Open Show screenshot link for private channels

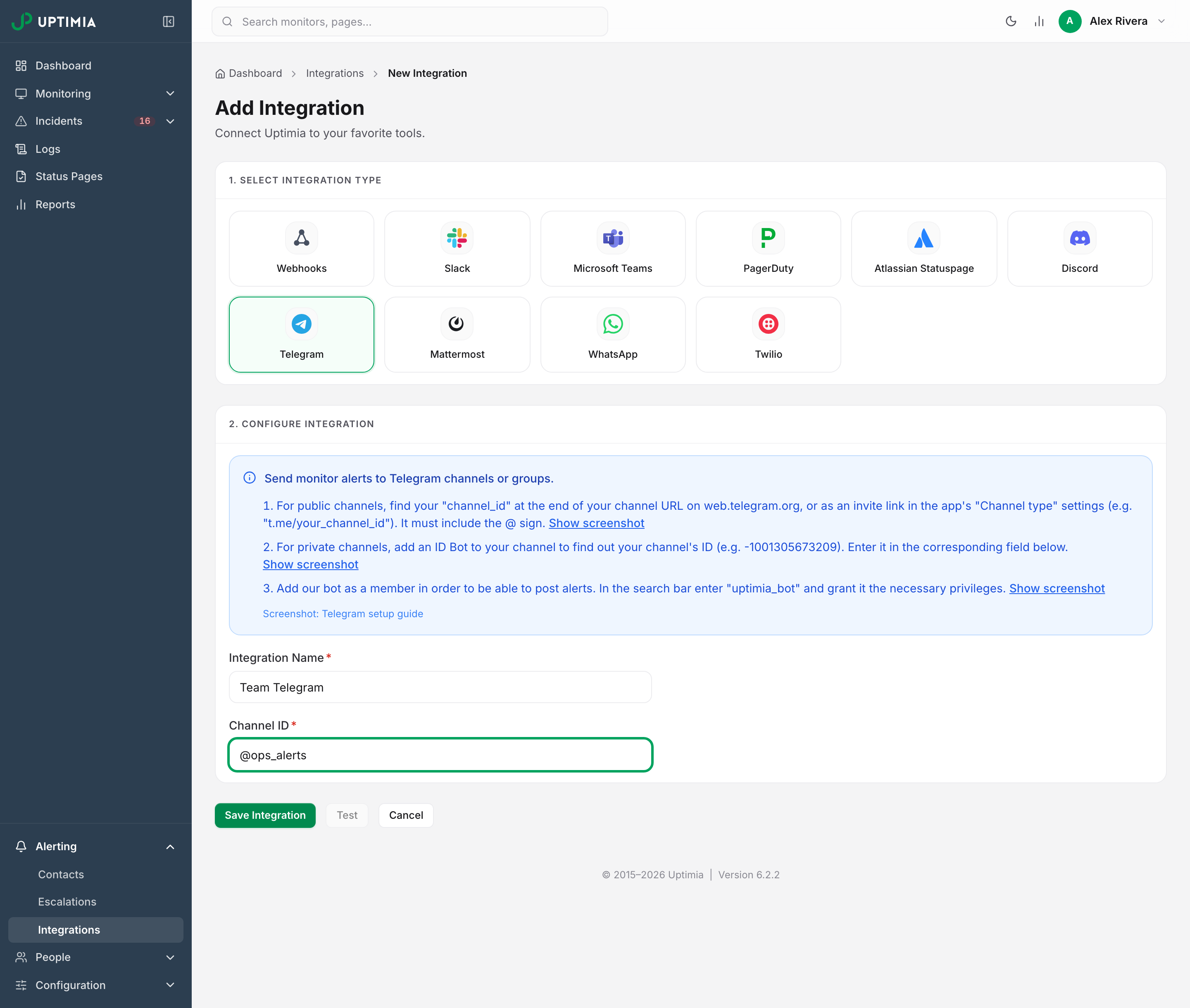(310, 564)
